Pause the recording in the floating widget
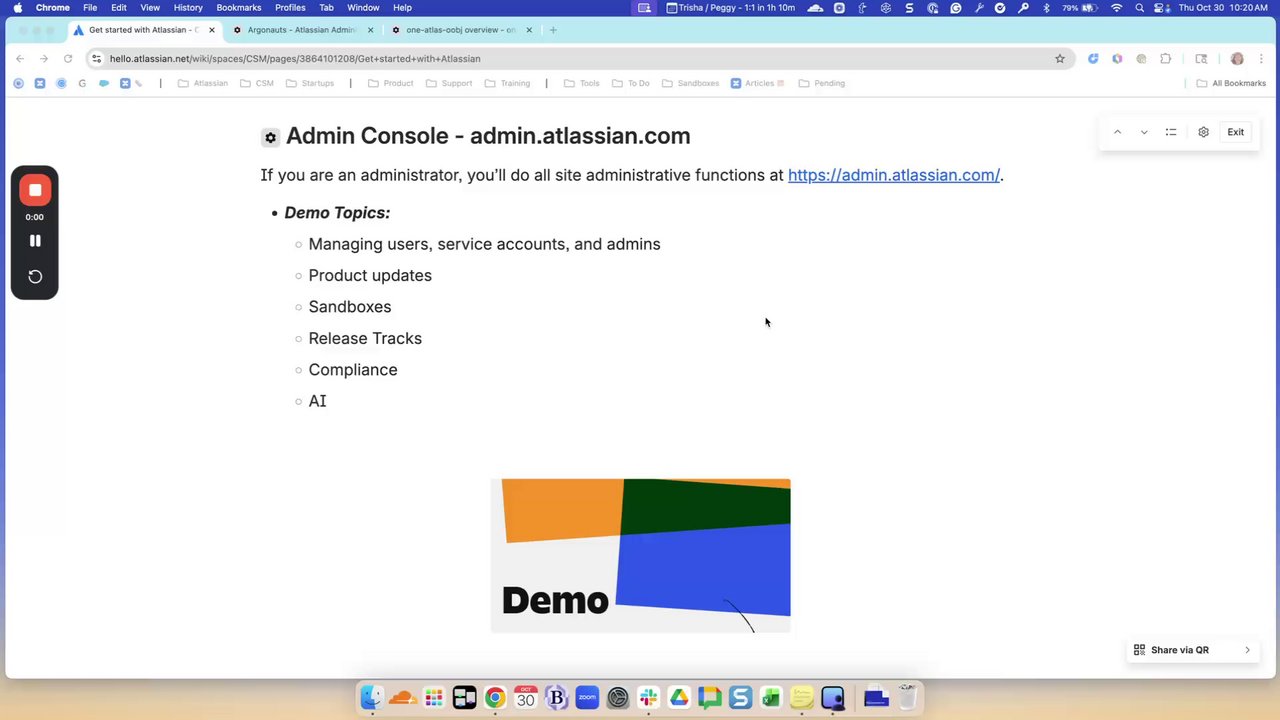This screenshot has height=720, width=1280. click(x=35, y=241)
